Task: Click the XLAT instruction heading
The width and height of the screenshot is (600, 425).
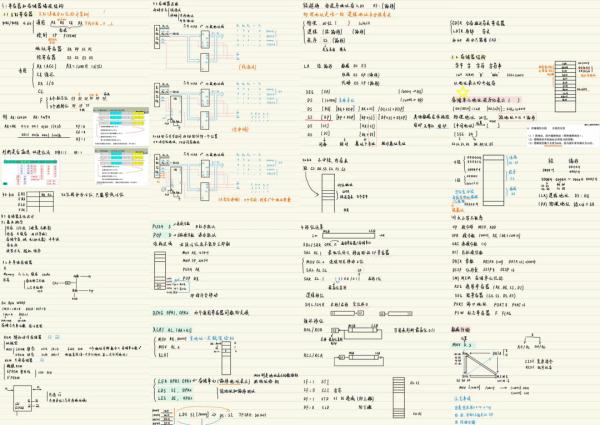Action: click(165, 329)
